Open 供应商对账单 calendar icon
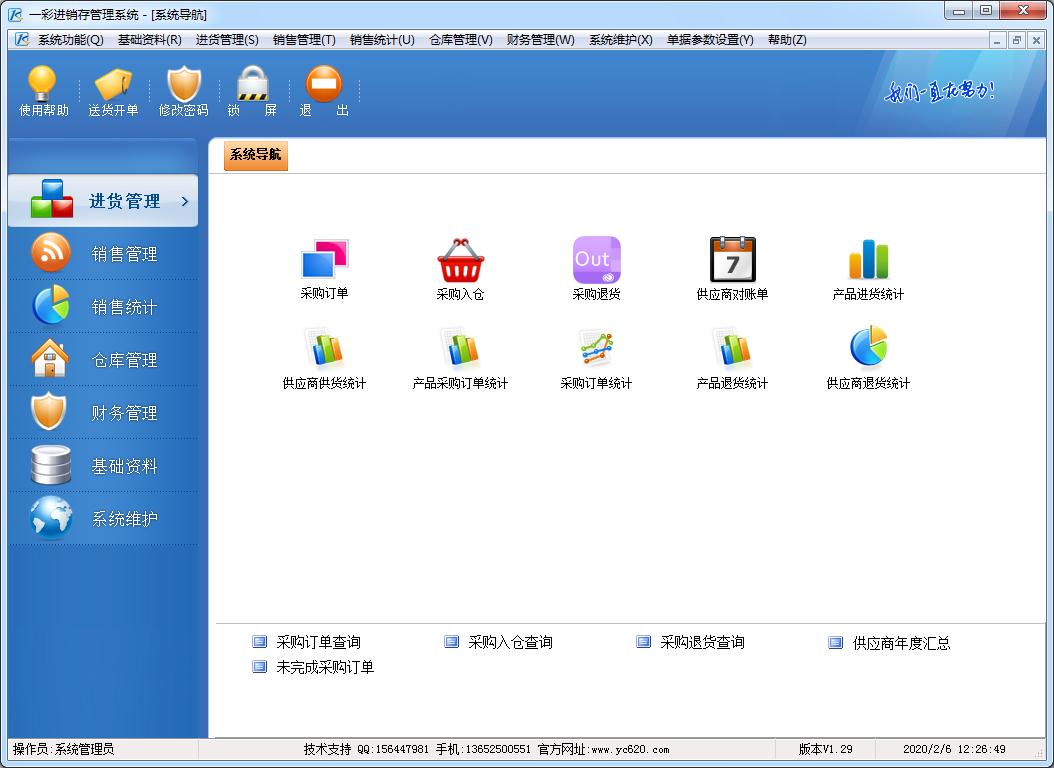 [732, 269]
